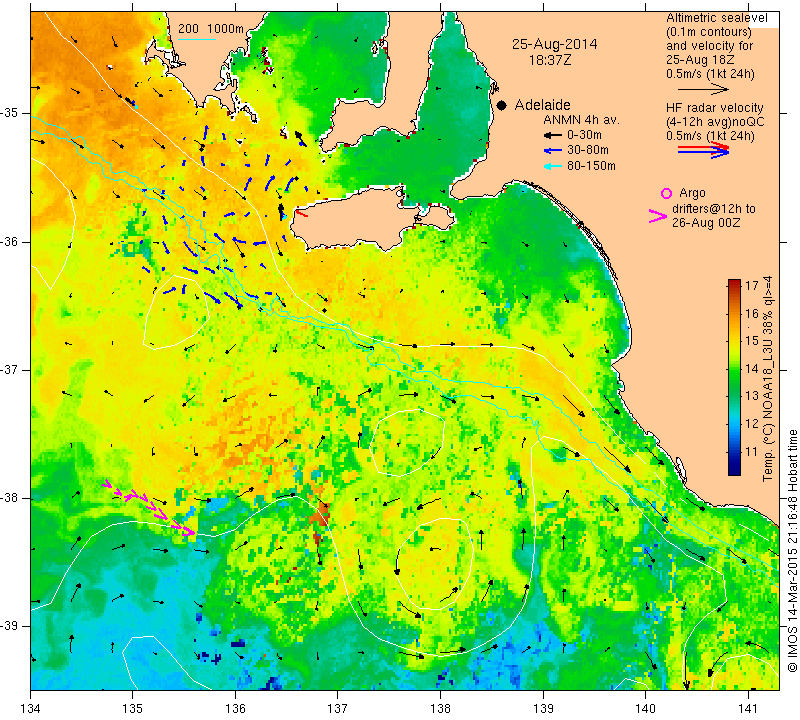The width and height of the screenshot is (800, 720).
Task: Click the latitude axis label -38
Action: tap(10, 498)
